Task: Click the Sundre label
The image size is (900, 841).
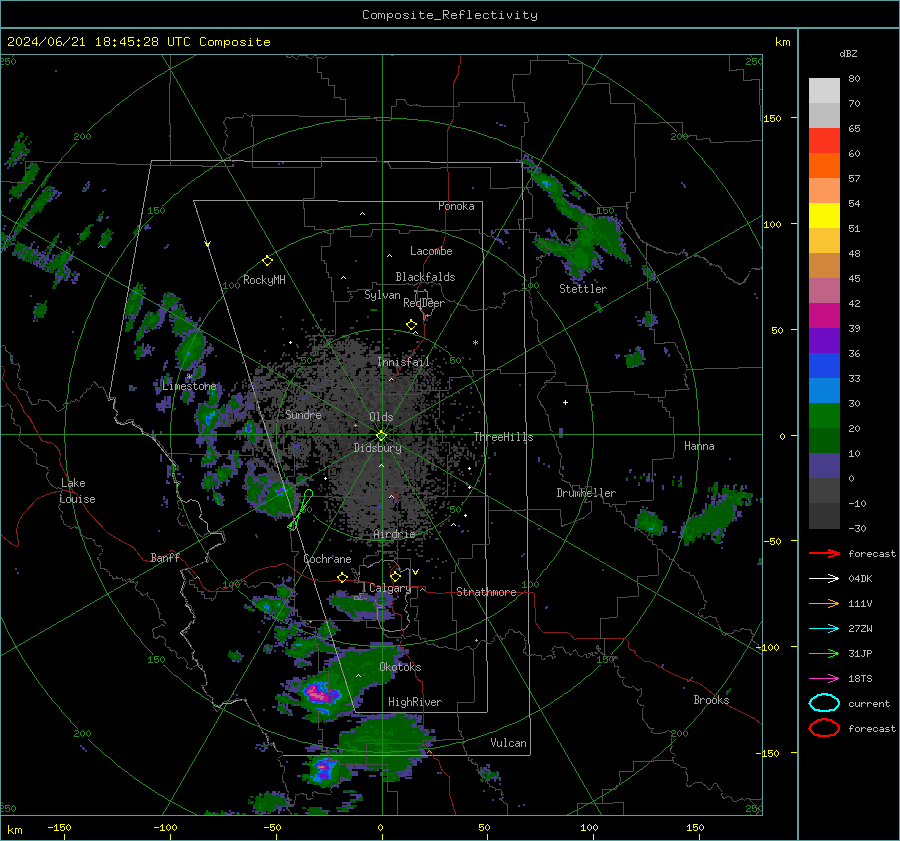Action: pos(304,414)
